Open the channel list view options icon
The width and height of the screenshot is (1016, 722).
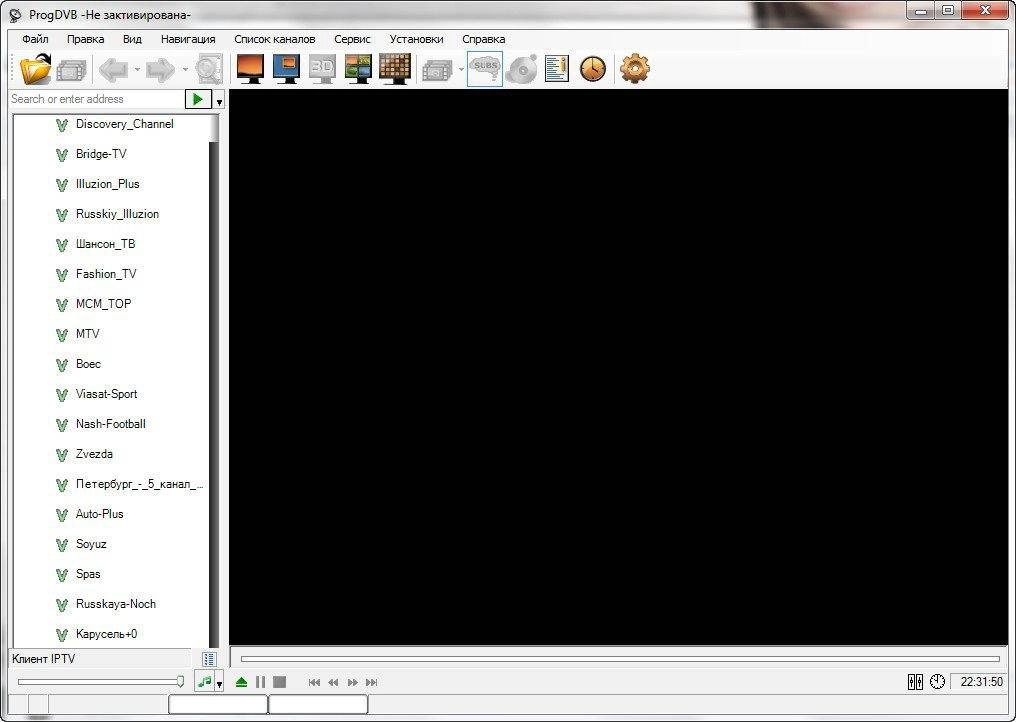tap(209, 659)
